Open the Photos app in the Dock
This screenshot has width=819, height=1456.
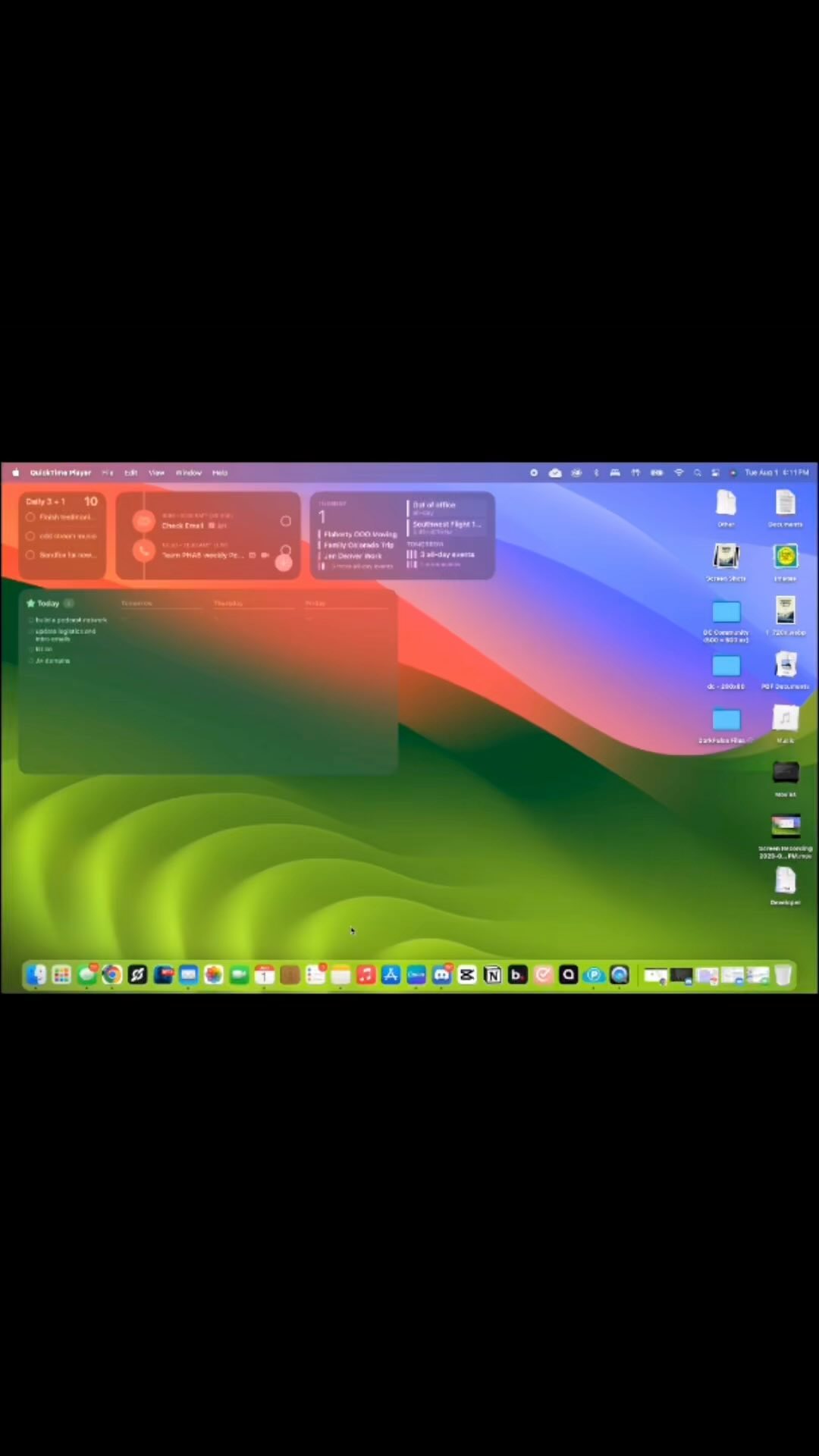coord(214,974)
